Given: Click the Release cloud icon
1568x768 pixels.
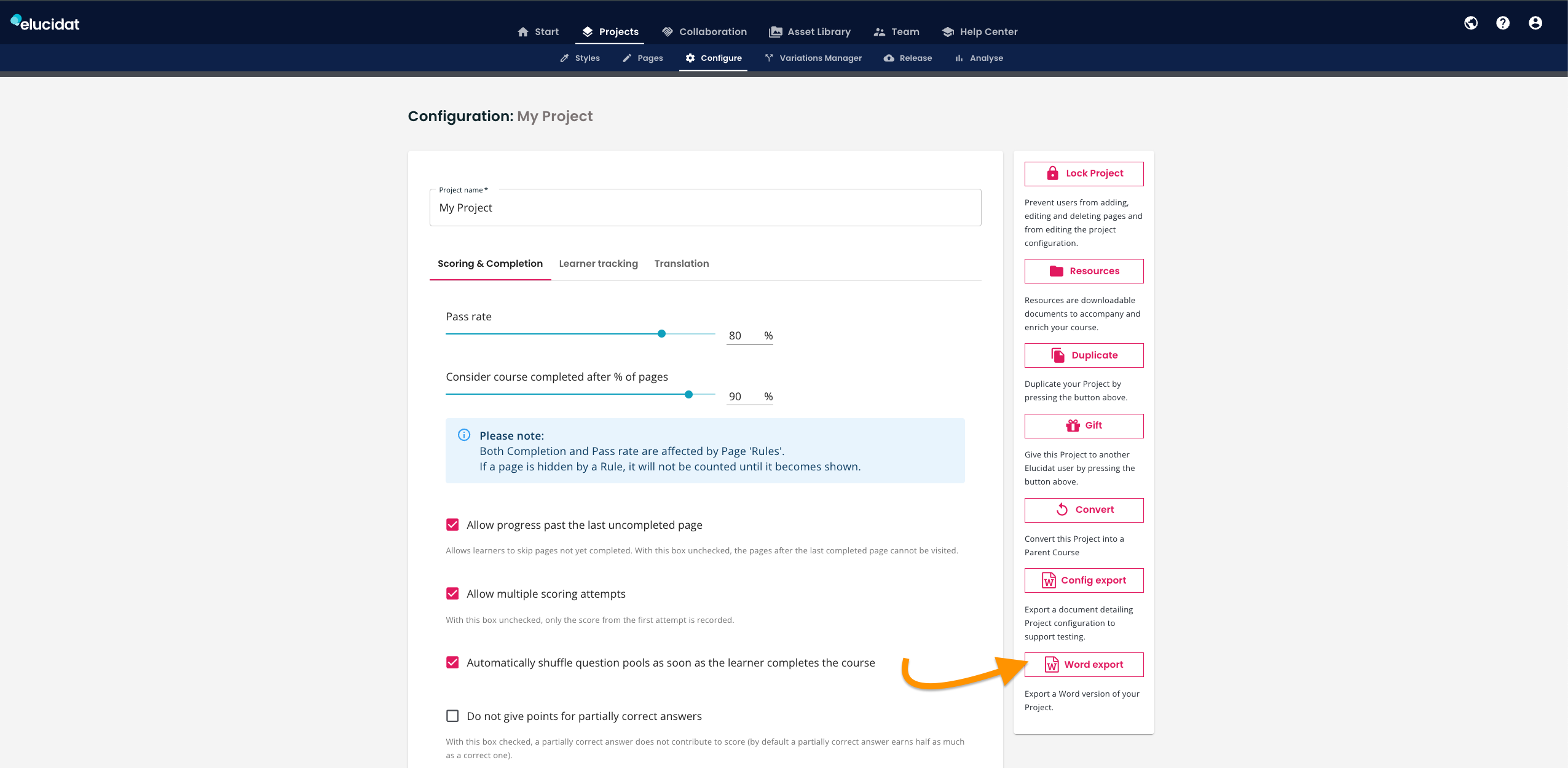Looking at the screenshot, I should tap(889, 58).
